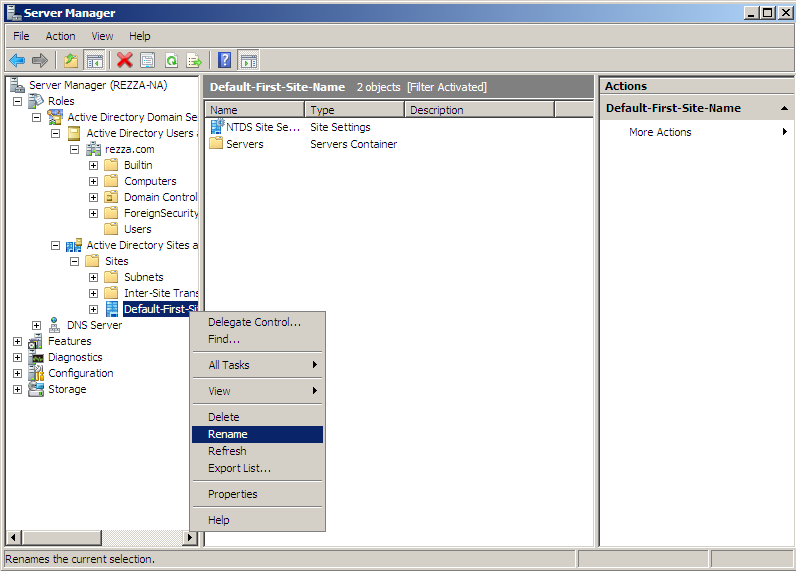The height and width of the screenshot is (571, 796).
Task: Click the Active Directory Sites icon
Action: (x=74, y=245)
